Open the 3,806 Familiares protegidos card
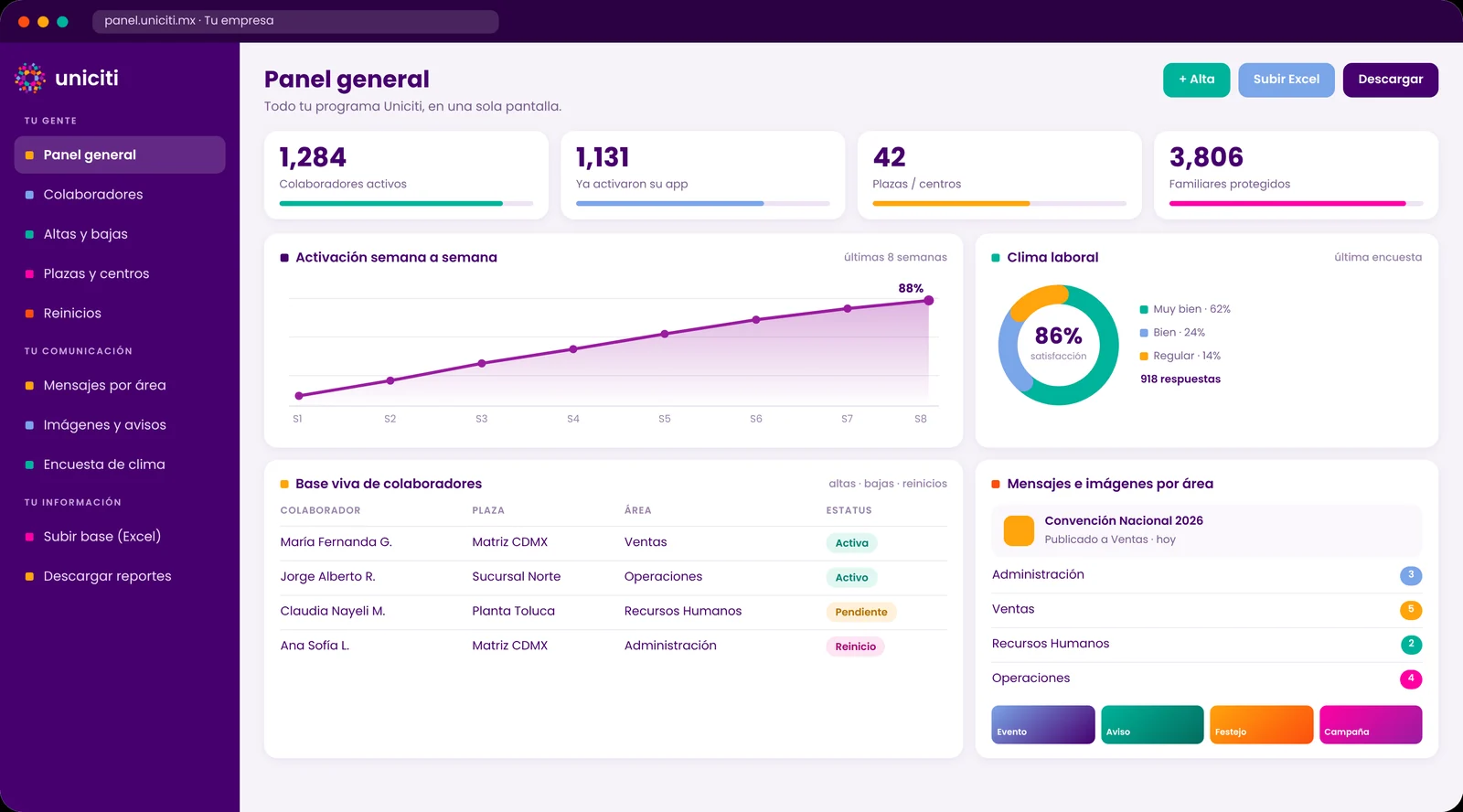Image resolution: width=1463 pixels, height=812 pixels. 1296,175
